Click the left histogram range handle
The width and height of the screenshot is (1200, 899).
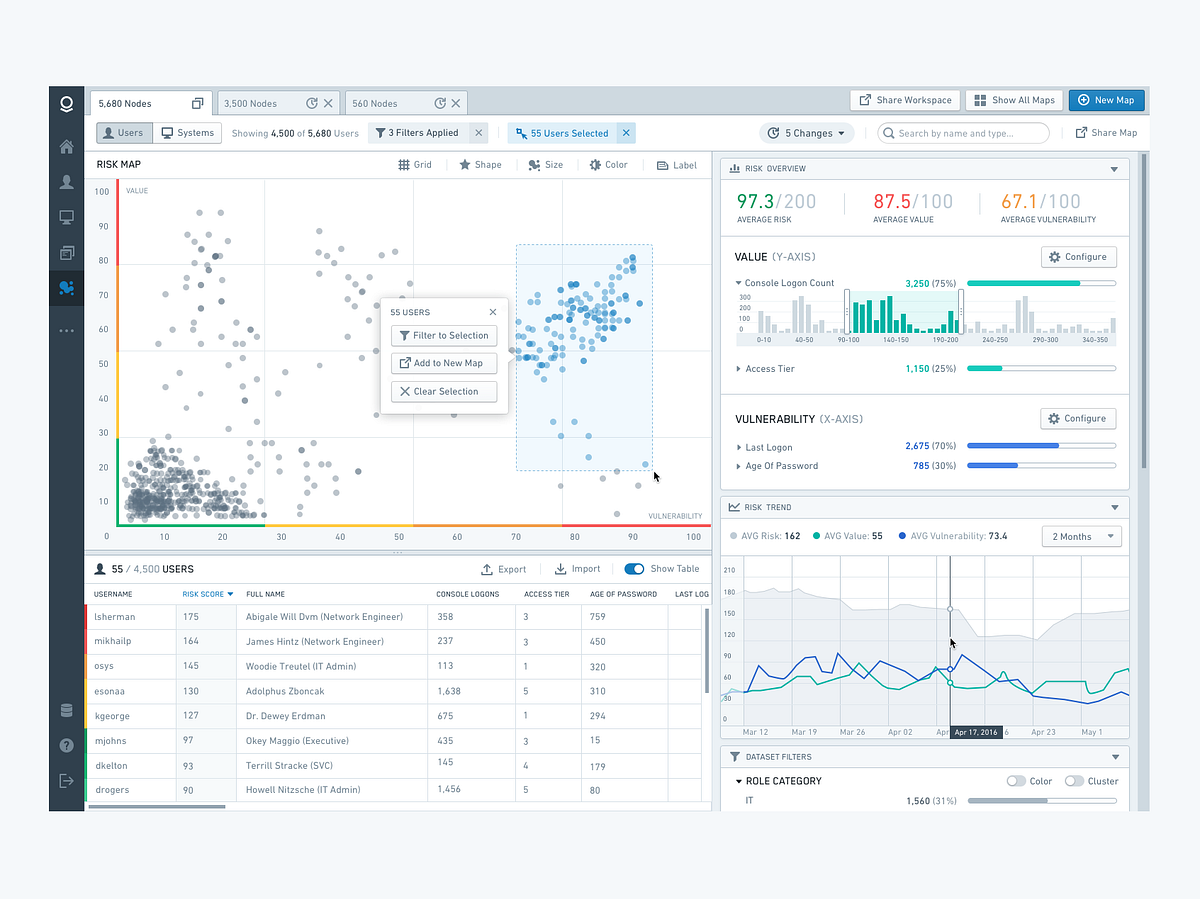[847, 311]
